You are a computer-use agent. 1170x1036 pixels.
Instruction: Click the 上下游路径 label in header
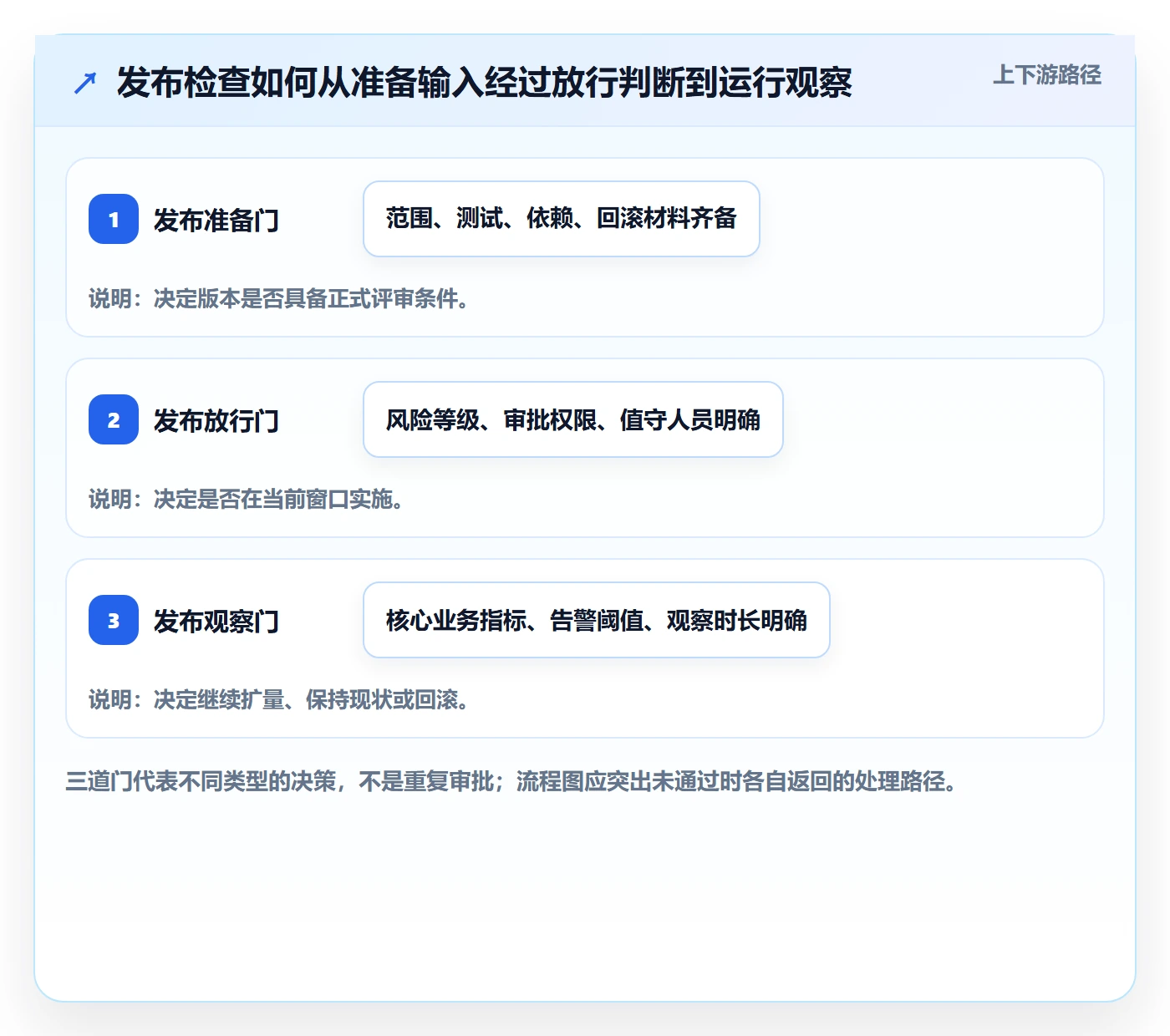point(1047,75)
